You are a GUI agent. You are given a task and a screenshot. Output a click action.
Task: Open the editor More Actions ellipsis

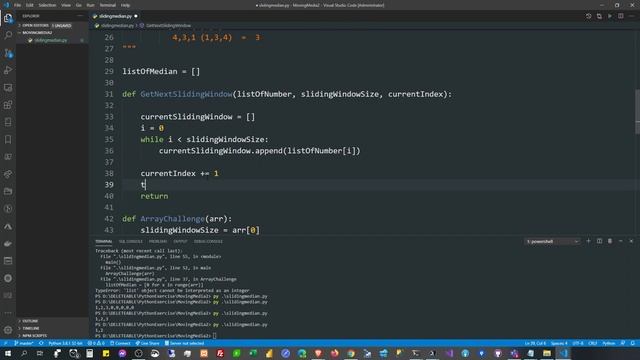(631, 16)
